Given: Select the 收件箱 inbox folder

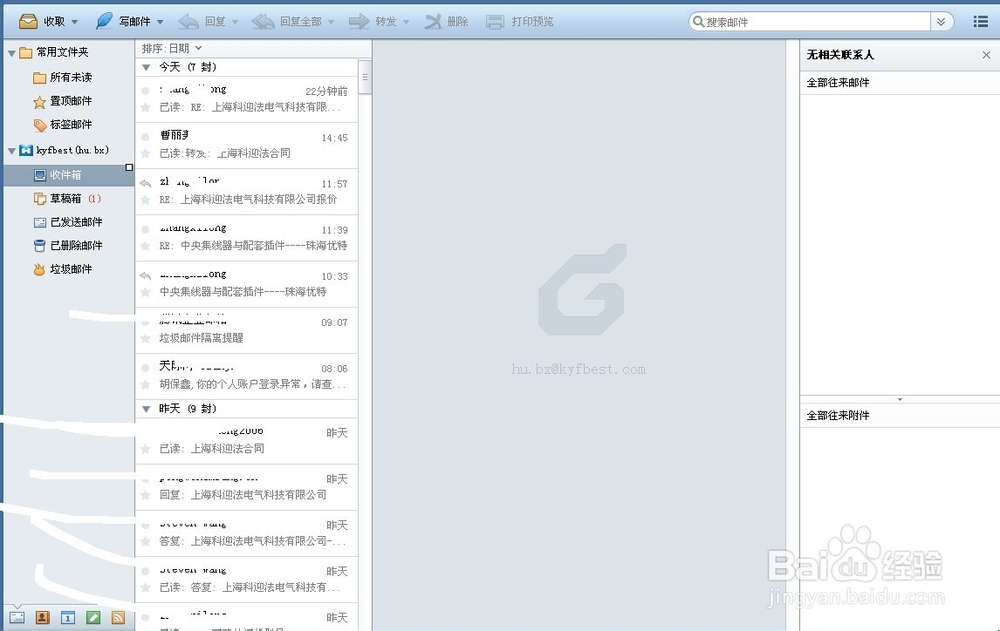Looking at the screenshot, I should tap(68, 175).
